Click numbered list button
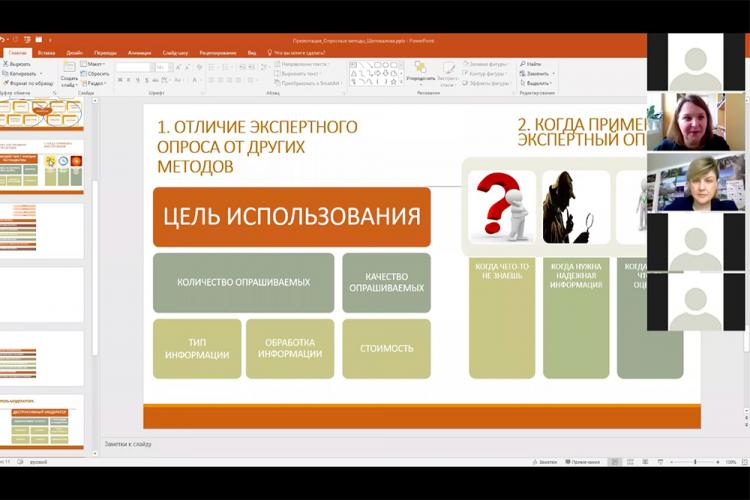Screen dimensions: 750x500 227,67
